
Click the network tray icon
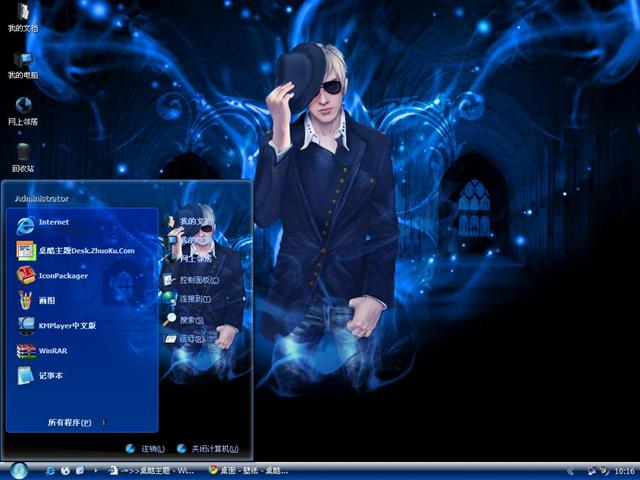pos(591,471)
